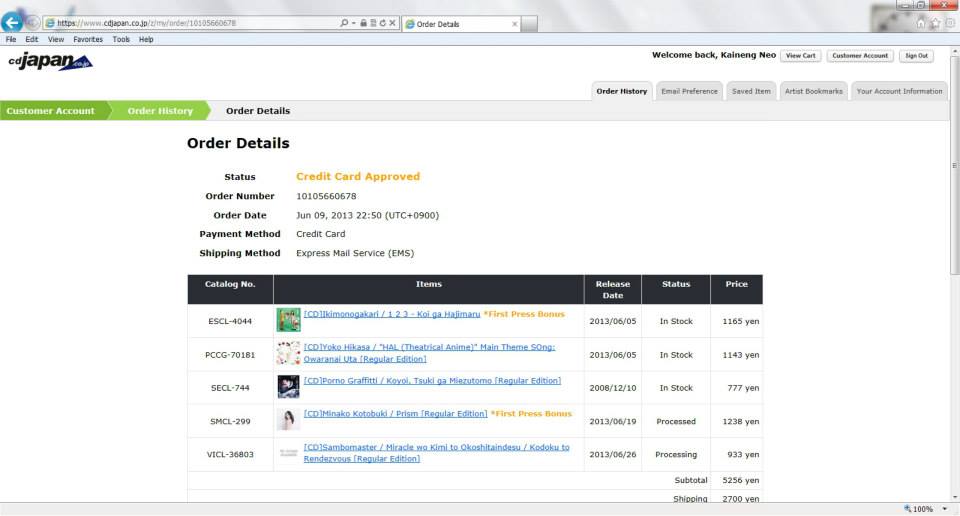Click the Porno Graffitti album cover thumbnail
Image resolution: width=960 pixels, height=516 pixels.
pos(288,387)
